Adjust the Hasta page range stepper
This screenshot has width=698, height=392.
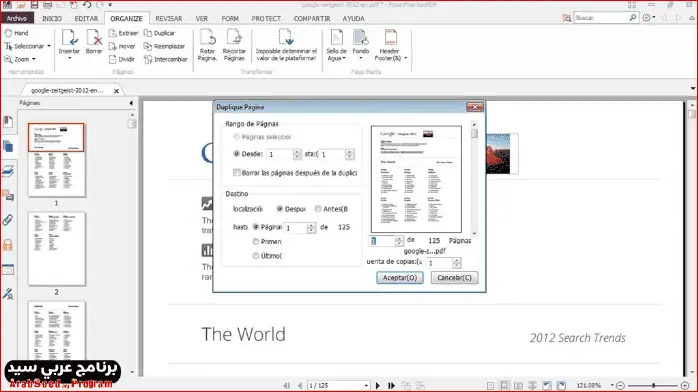click(349, 154)
